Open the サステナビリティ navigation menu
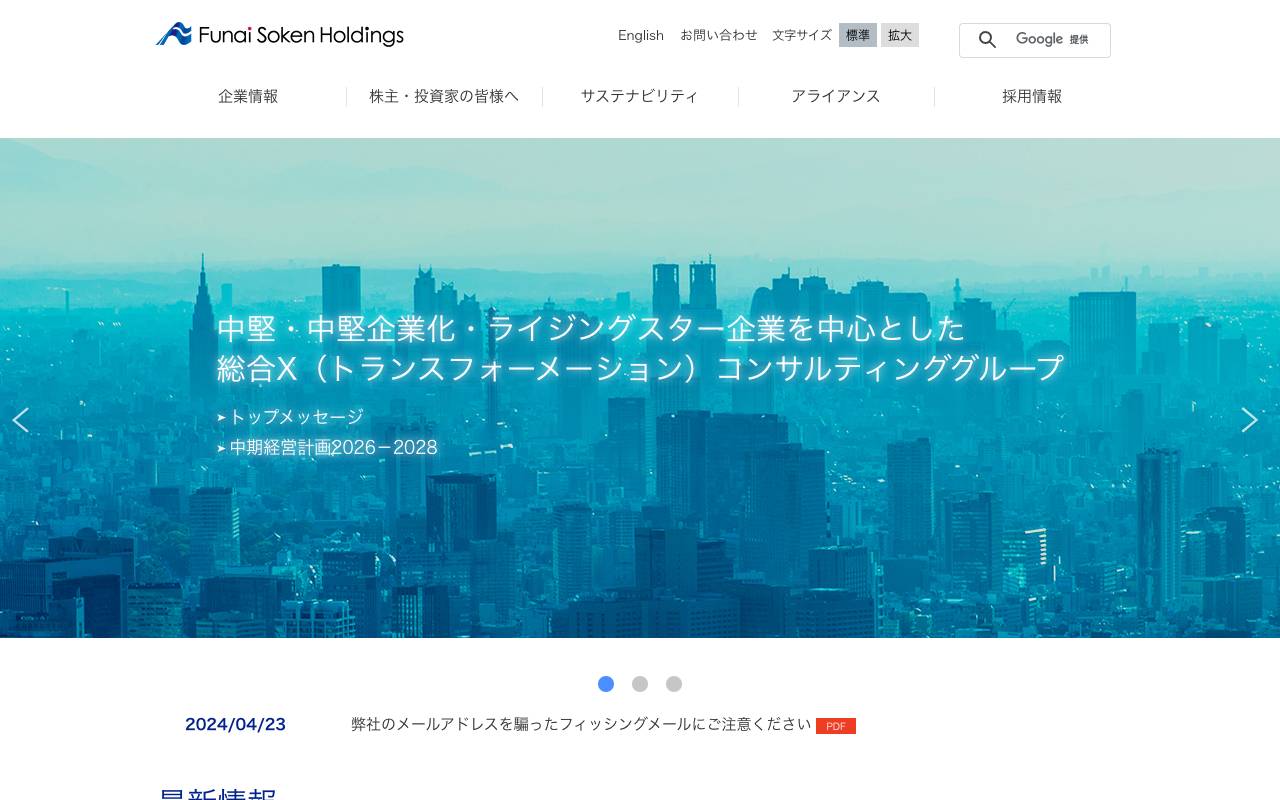Screen dimensions: 1280x800 click(x=640, y=96)
